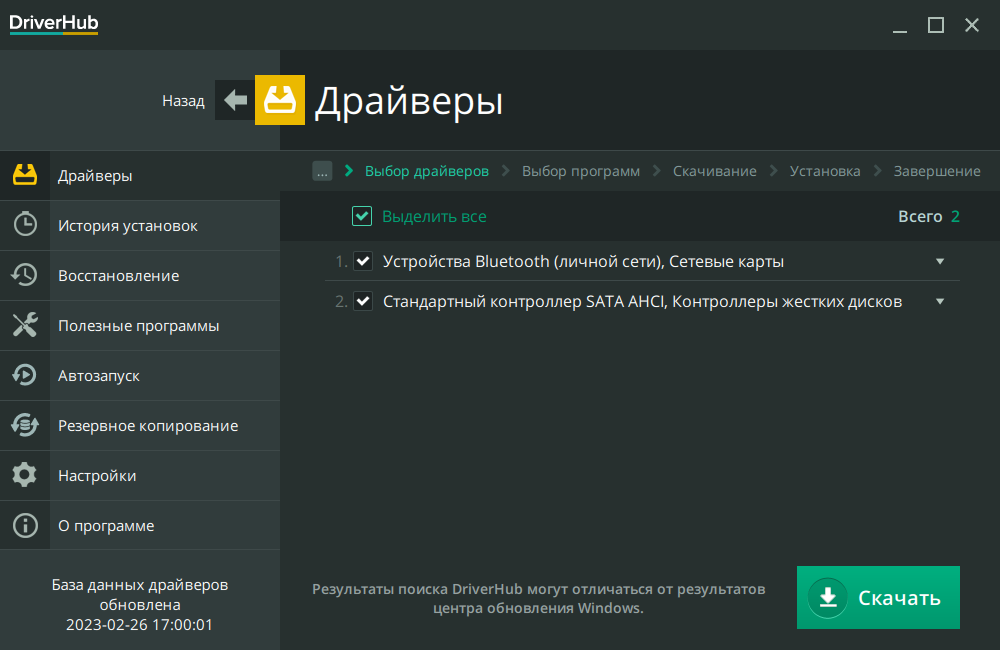The height and width of the screenshot is (650, 1000).
Task: Toggle the Выделить все checkbox
Action: [x=362, y=216]
